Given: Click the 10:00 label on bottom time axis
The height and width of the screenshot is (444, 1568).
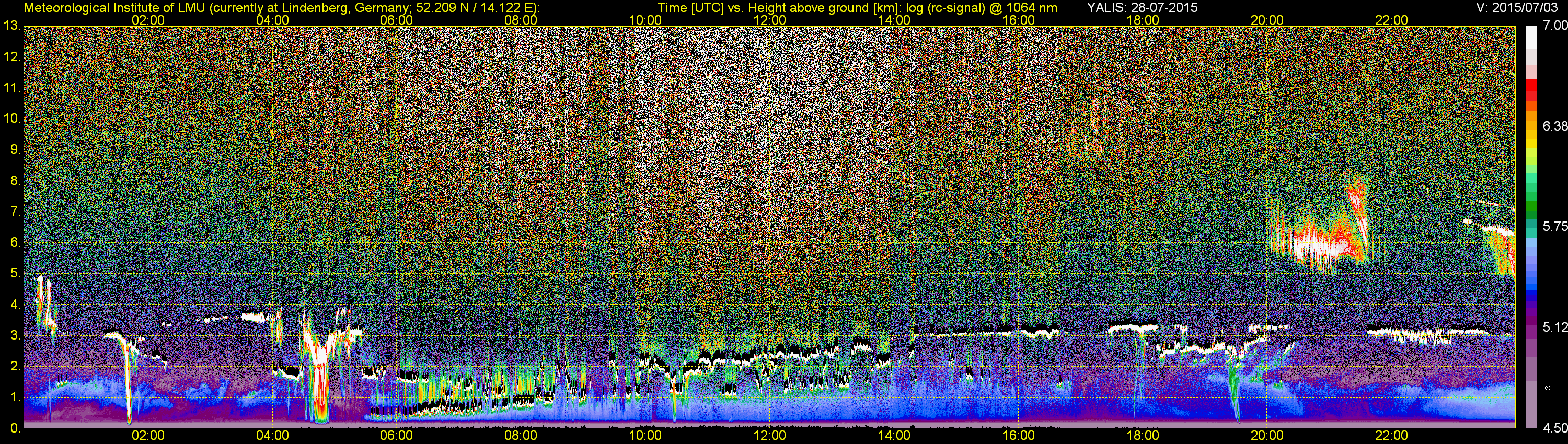Looking at the screenshot, I should point(645,436).
